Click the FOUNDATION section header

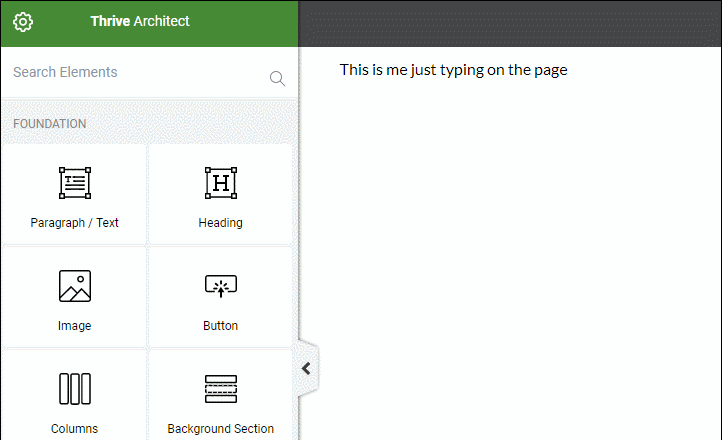point(50,124)
